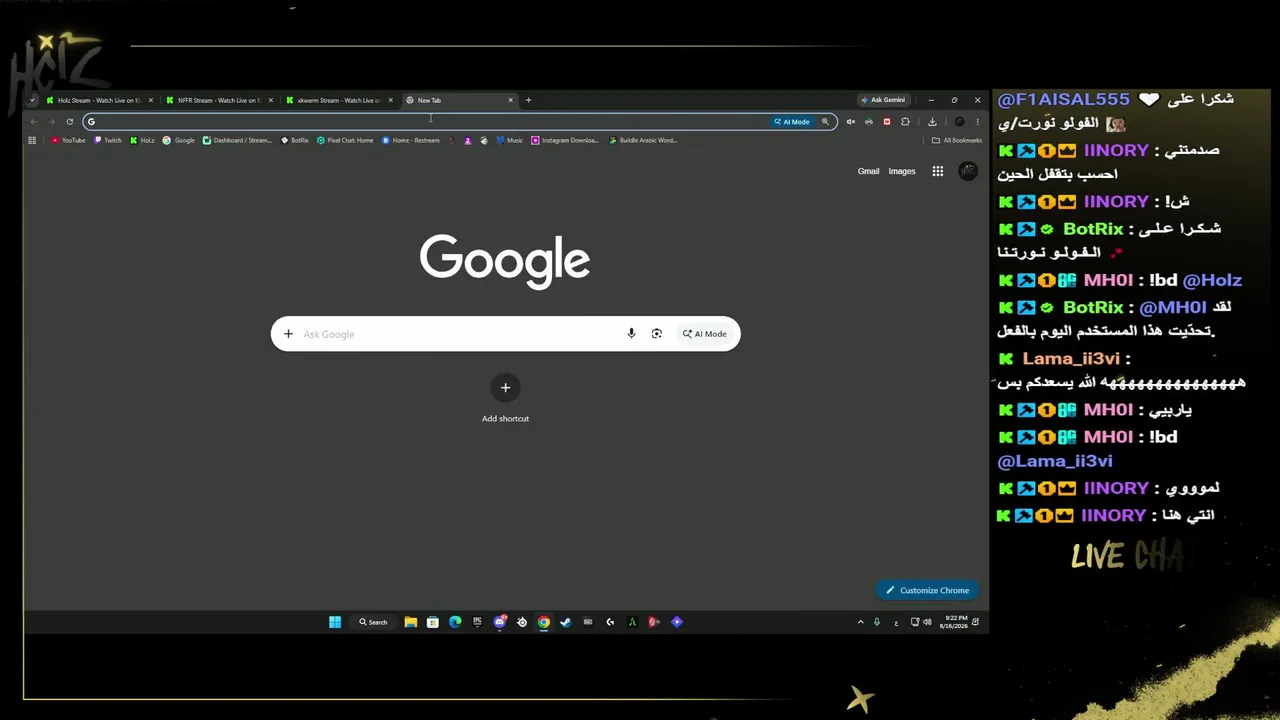Viewport: 1280px width, 720px height.
Task: Click the Chrome icon in the taskbar
Action: click(x=543, y=622)
